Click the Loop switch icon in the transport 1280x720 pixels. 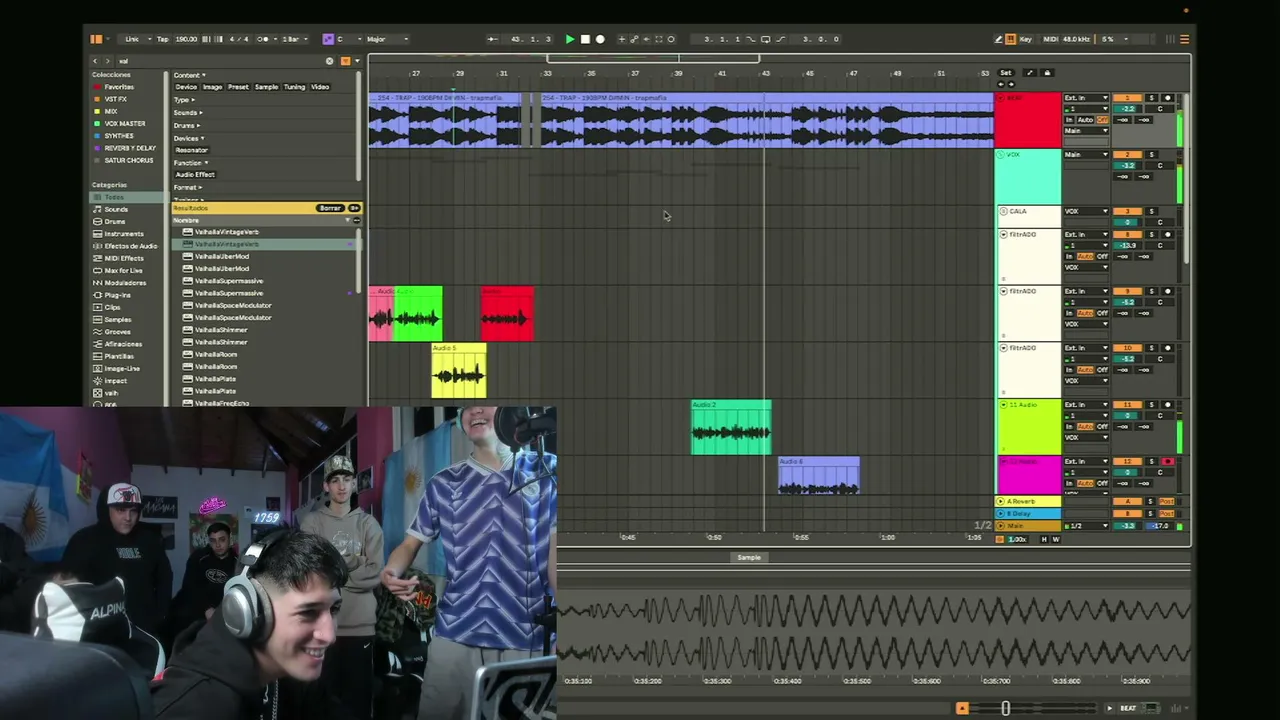[x=766, y=39]
